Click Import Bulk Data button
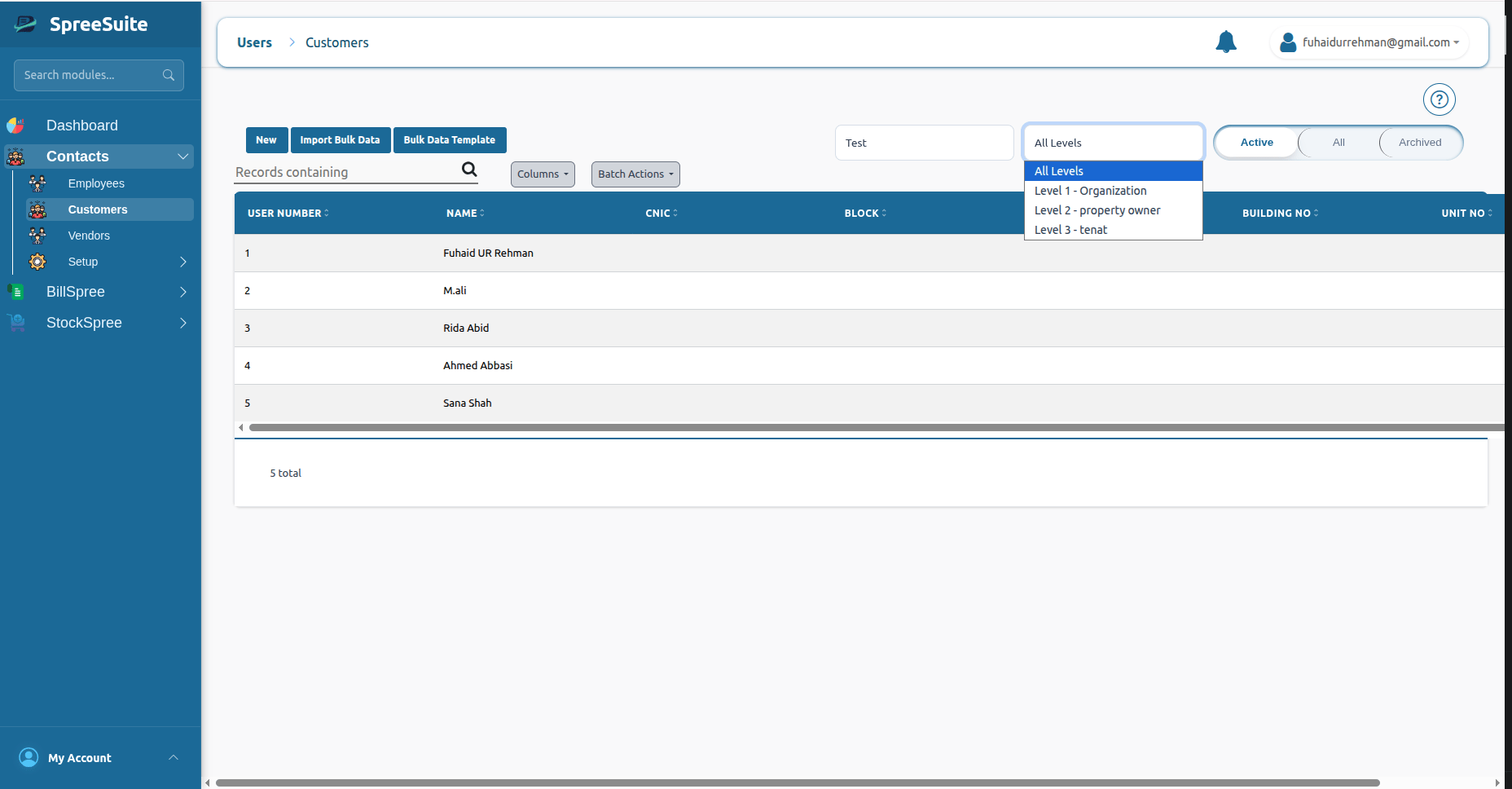The width and height of the screenshot is (1512, 789). [341, 140]
